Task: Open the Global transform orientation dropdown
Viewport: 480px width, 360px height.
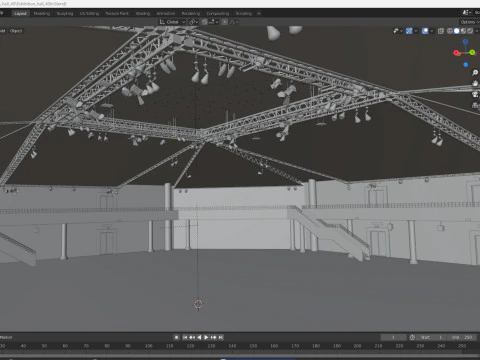Action: pos(172,22)
